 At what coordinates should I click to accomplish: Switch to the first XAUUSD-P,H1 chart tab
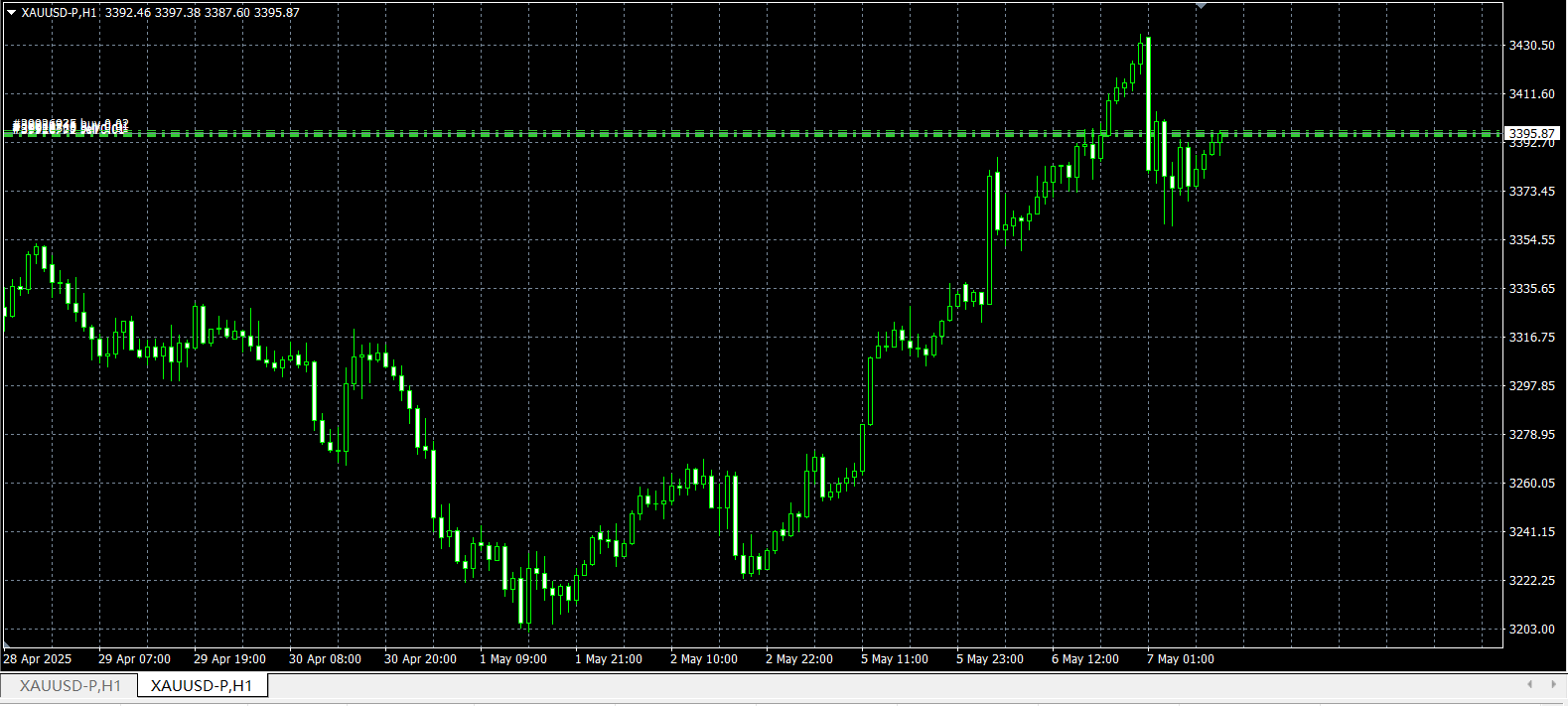pyautogui.click(x=70, y=686)
